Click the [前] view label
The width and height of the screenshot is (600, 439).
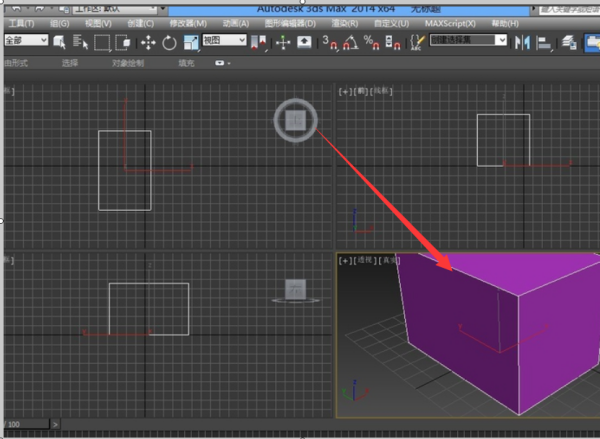point(361,91)
